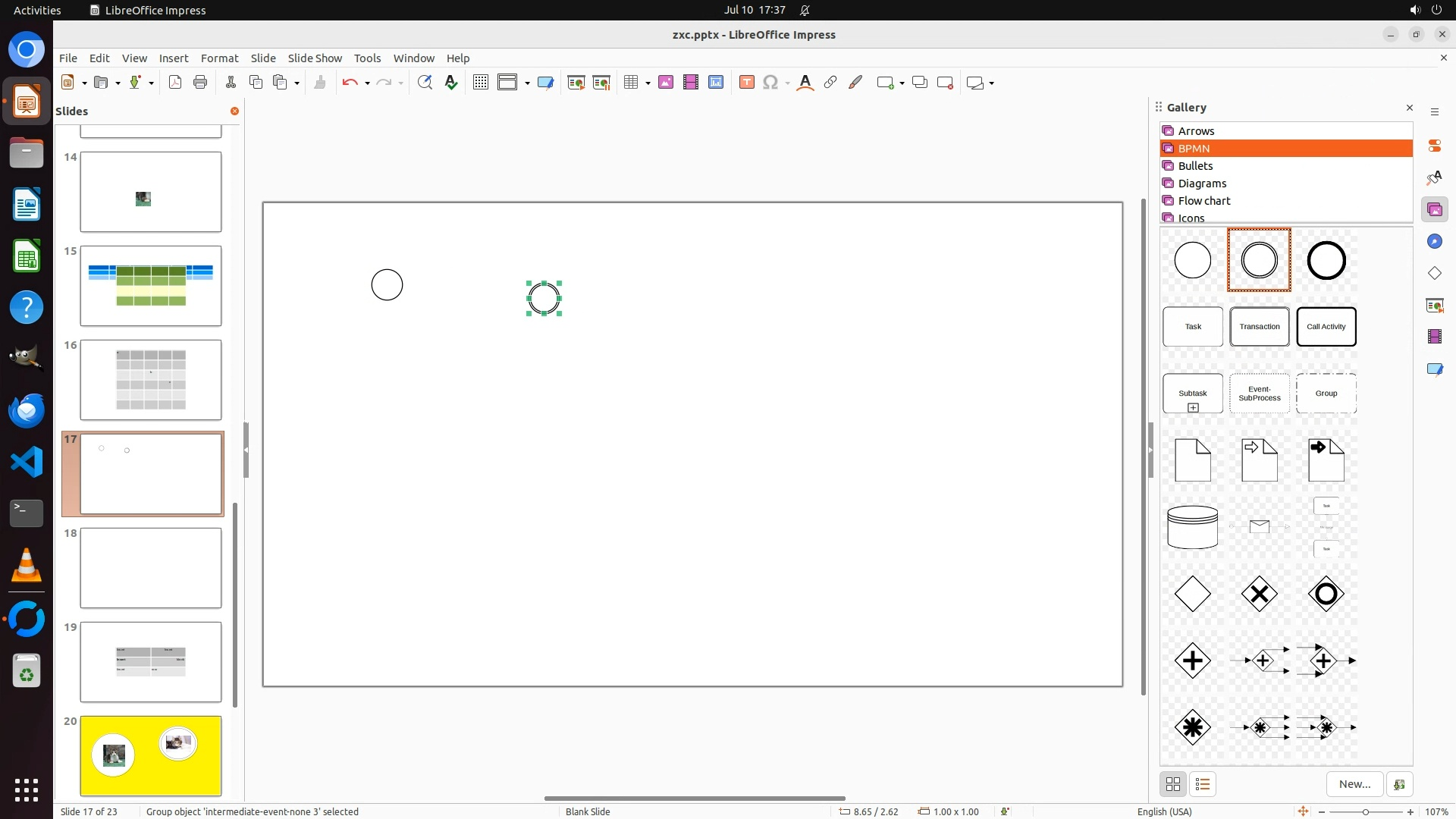
Task: Click the New... button in Gallery
Action: (1354, 784)
